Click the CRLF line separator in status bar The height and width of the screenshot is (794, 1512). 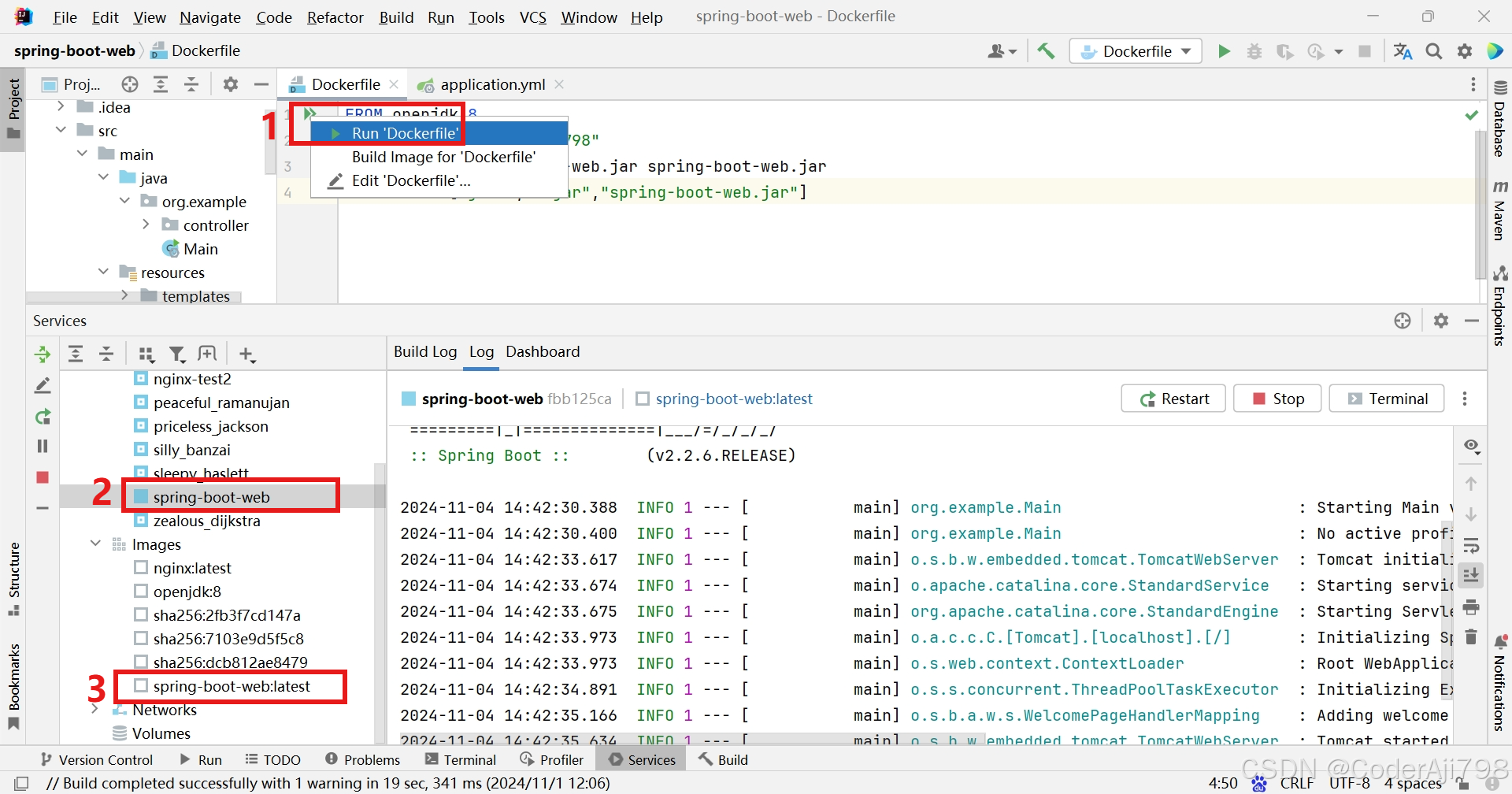tap(1297, 783)
